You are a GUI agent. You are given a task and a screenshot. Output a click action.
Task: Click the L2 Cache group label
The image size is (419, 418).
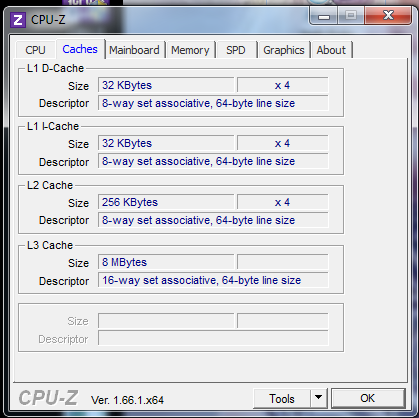pyautogui.click(x=50, y=185)
